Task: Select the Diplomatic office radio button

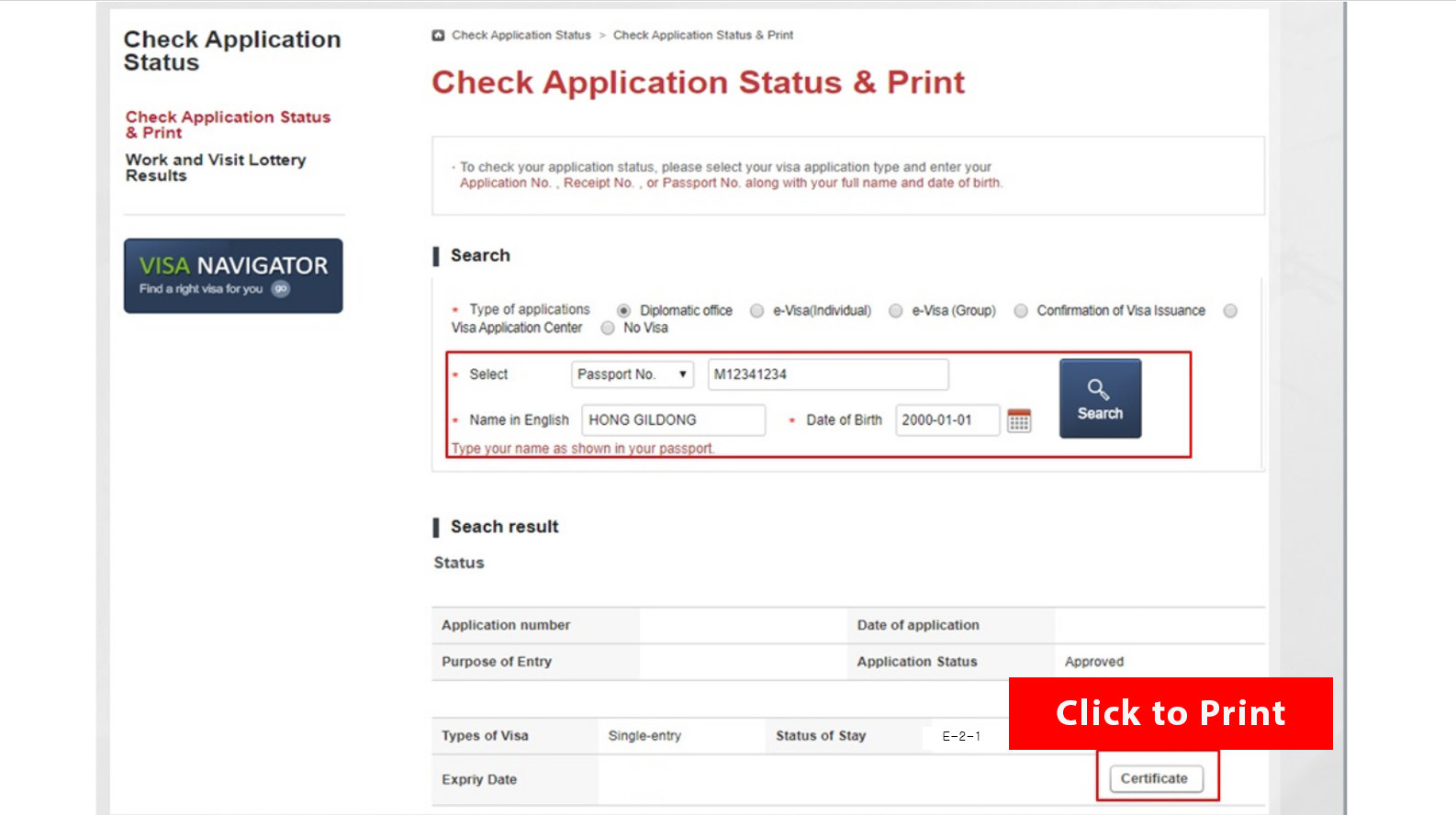Action: [623, 311]
